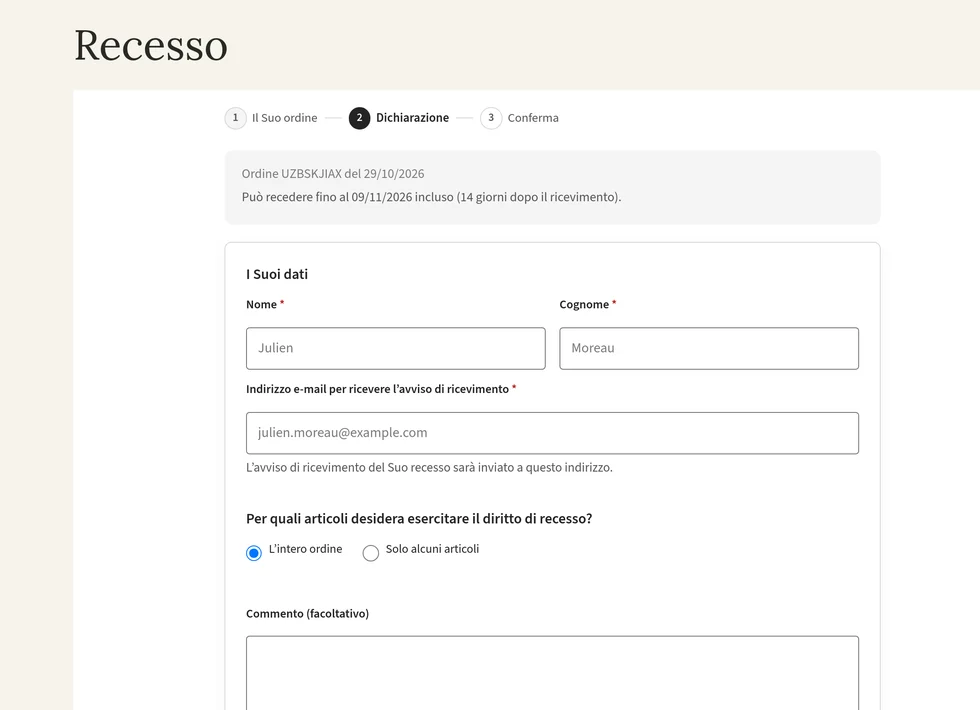The height and width of the screenshot is (710, 980).
Task: Click the step 1 number circle
Action: coord(236,118)
